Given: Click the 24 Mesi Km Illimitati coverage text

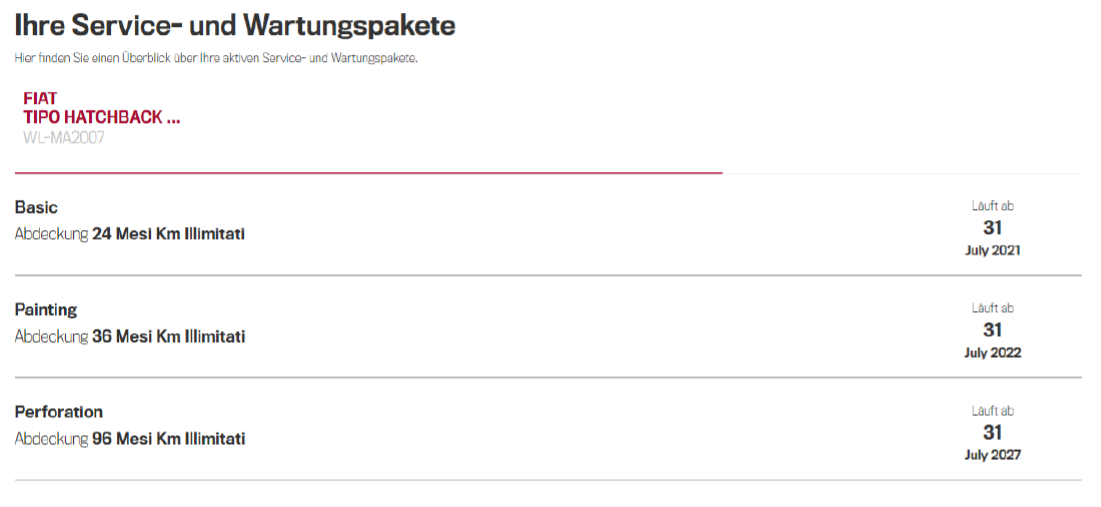Looking at the screenshot, I should pos(168,234).
